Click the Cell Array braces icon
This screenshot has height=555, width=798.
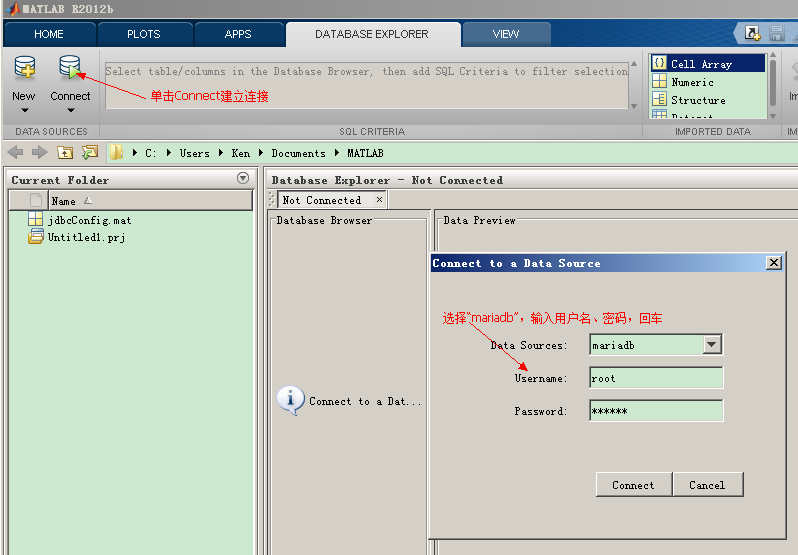pos(659,63)
